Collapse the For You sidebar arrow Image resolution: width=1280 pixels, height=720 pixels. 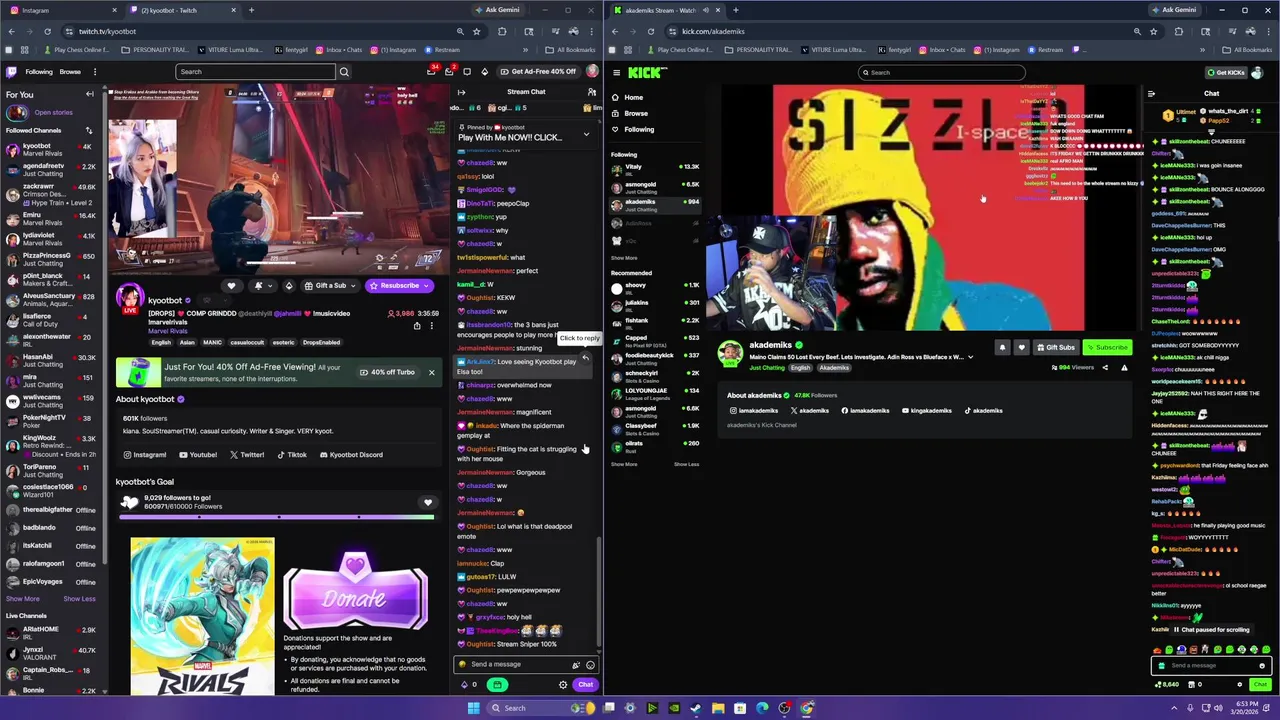pos(89,94)
